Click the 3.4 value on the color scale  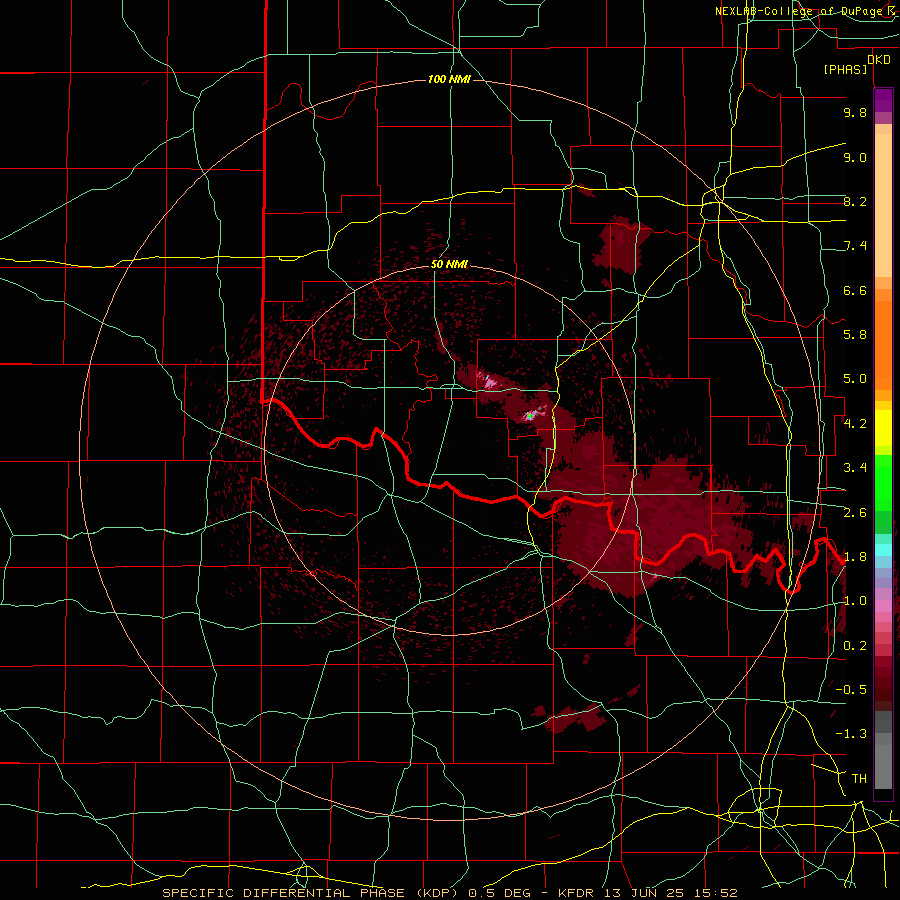[x=855, y=468]
